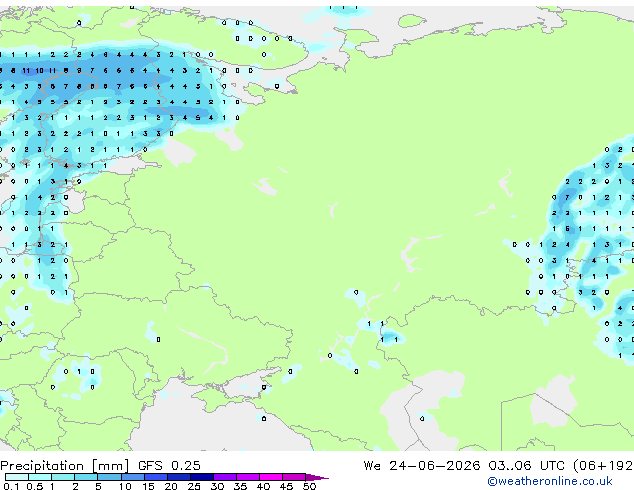The height and width of the screenshot is (490, 634).
Task: Click the forecast date 'We 24-06-2026' text
Action: 422,466
